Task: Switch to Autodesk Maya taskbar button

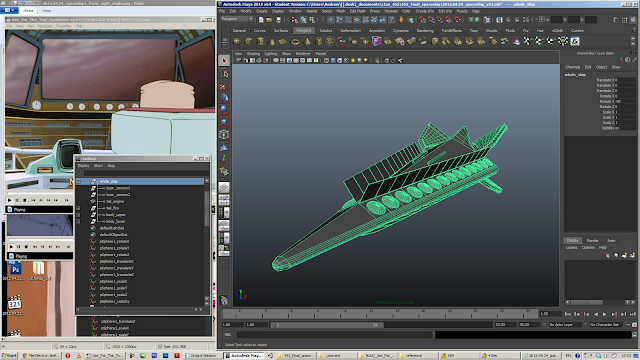Action: (244, 356)
